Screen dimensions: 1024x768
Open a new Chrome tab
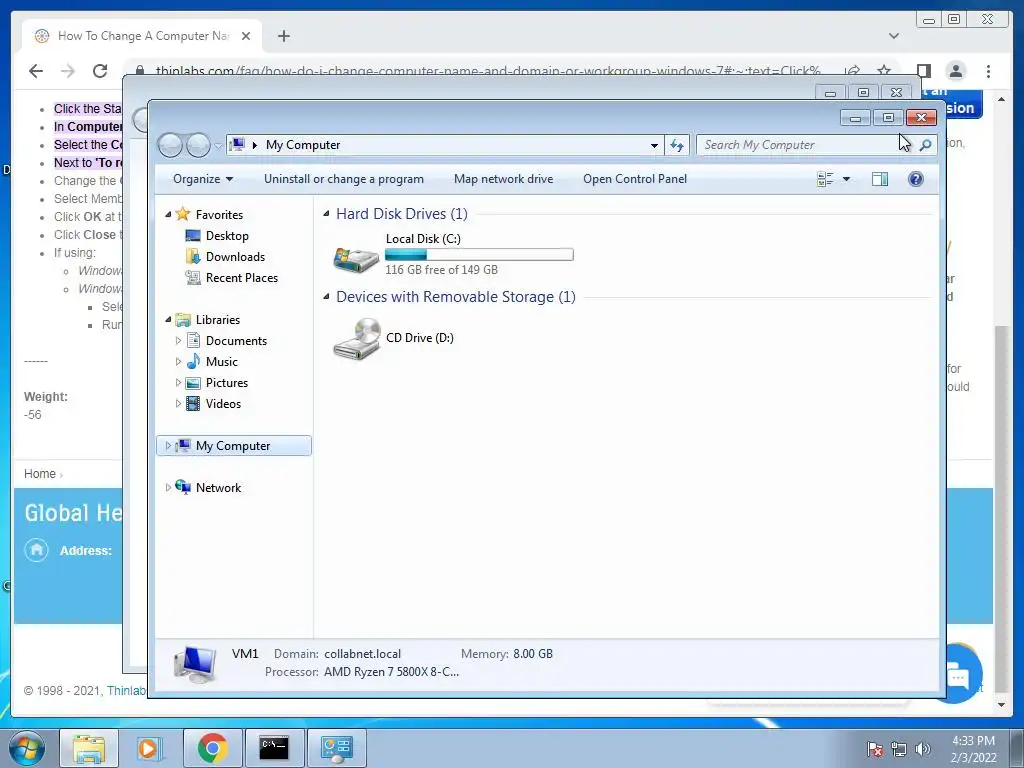[x=283, y=36]
